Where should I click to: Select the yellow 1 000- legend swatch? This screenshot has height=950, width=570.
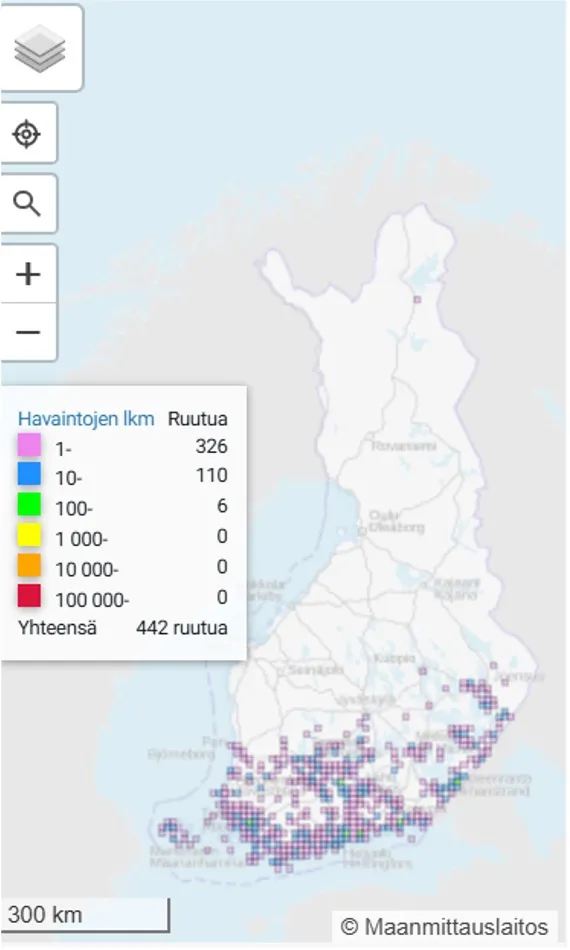tap(29, 535)
